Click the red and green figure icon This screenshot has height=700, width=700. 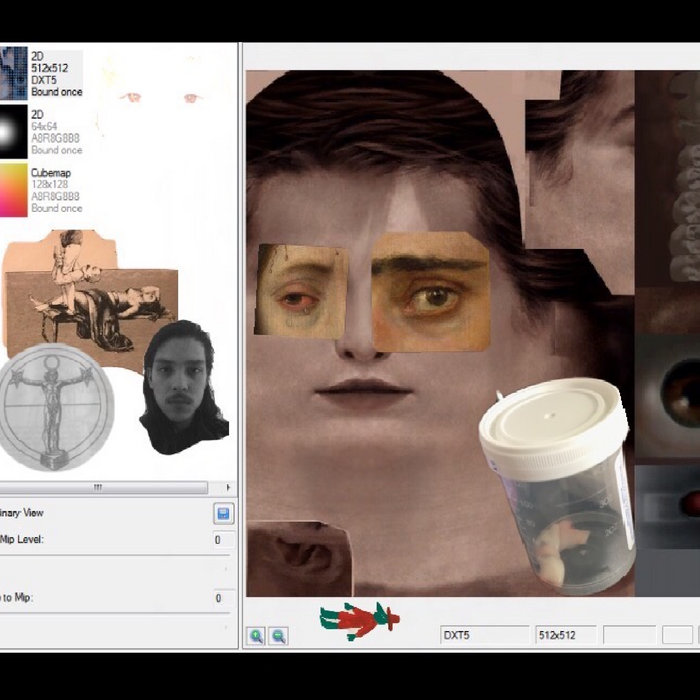359,620
